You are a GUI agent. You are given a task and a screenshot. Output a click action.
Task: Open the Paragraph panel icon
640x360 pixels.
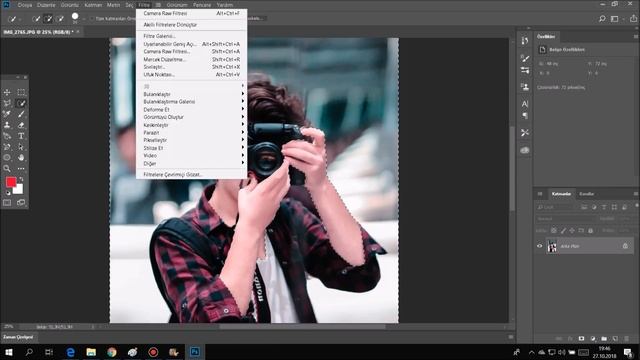(525, 116)
